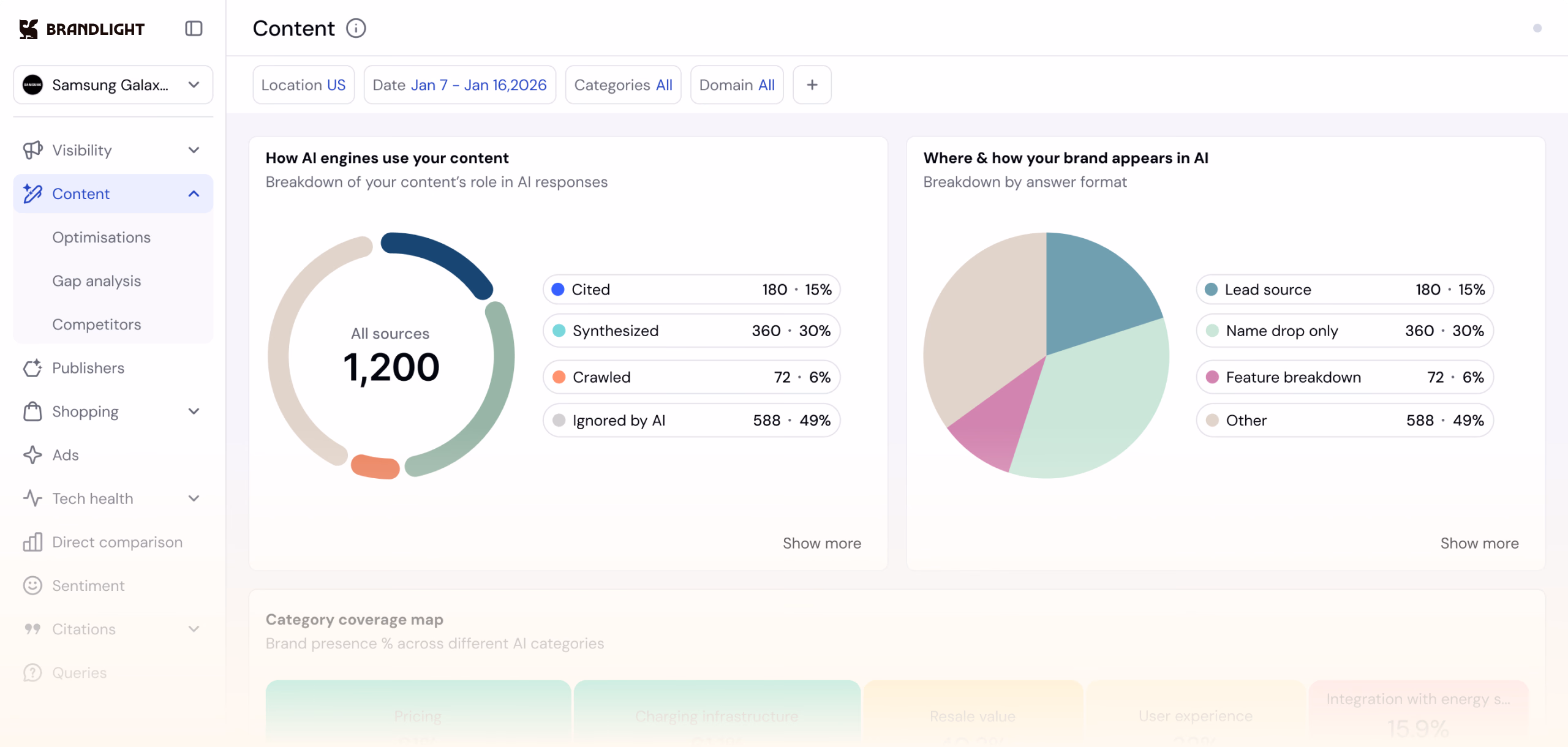Screen dimensions: 1568x747
Task: Open the Competitors submenu item
Action: pos(97,325)
